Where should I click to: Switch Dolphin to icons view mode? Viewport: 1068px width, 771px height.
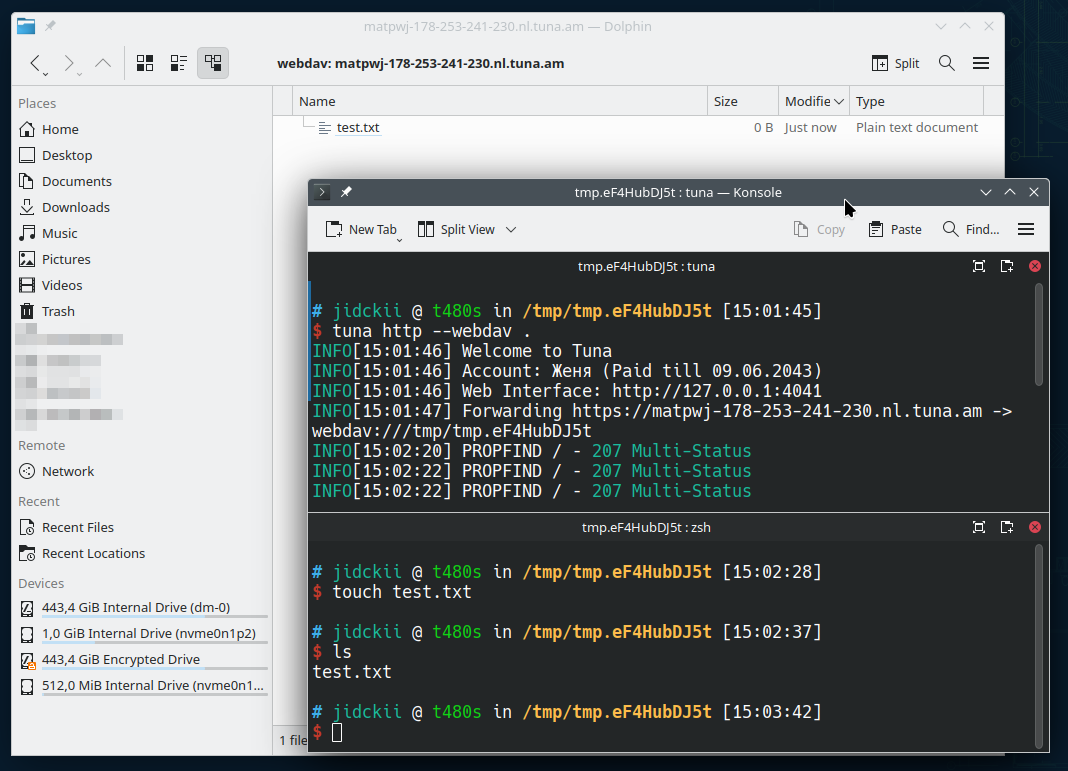coord(144,62)
